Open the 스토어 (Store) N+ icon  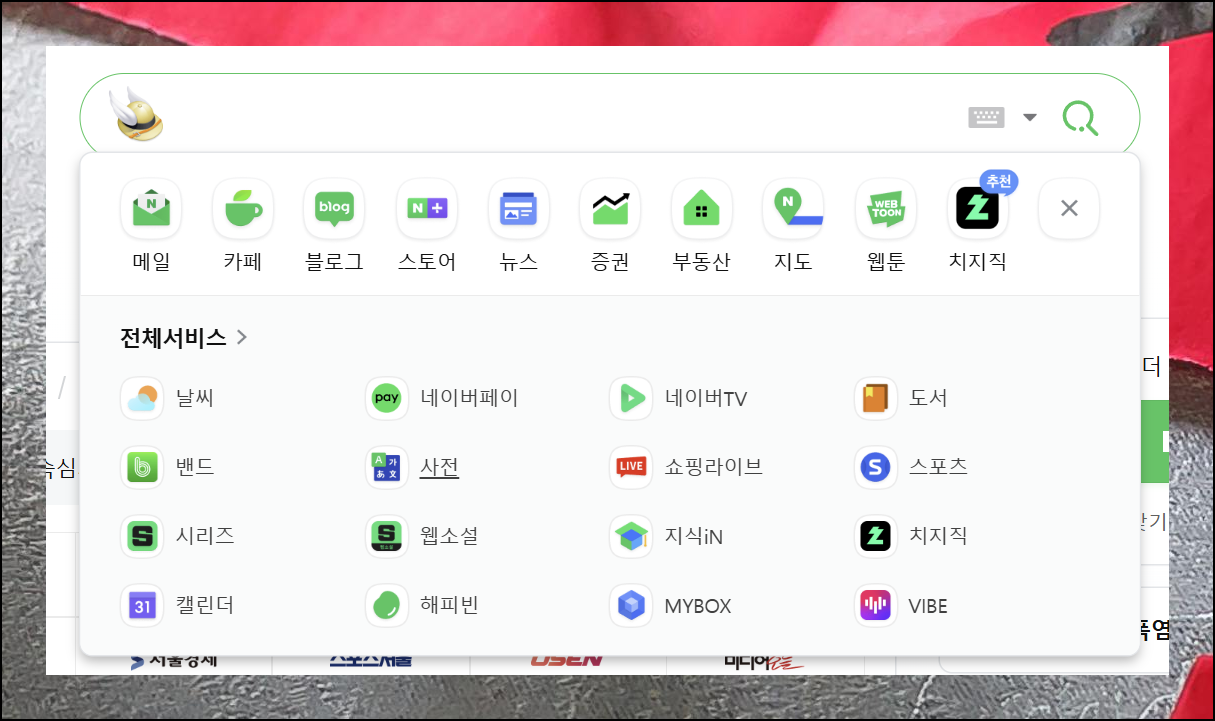427,209
